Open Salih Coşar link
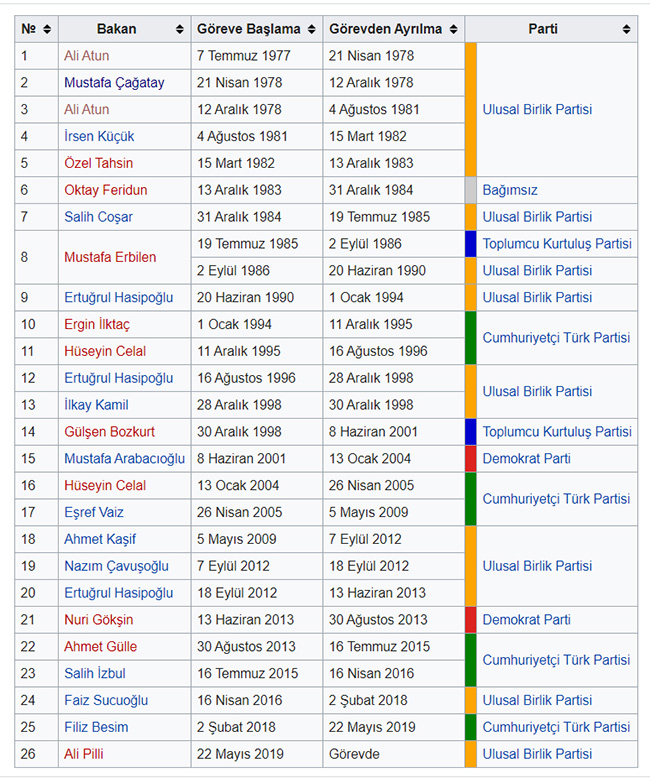 pyautogui.click(x=98, y=217)
